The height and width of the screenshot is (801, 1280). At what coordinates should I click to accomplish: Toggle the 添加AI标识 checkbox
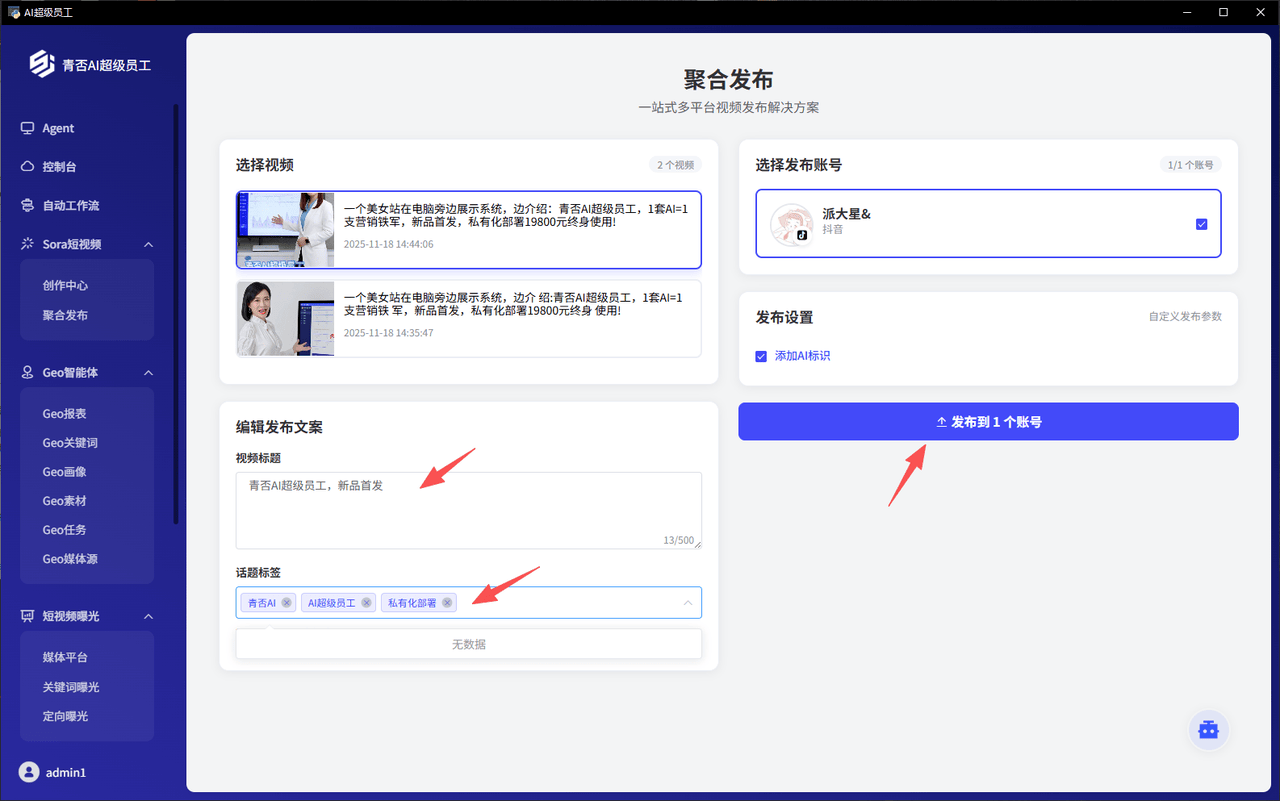[x=761, y=356]
